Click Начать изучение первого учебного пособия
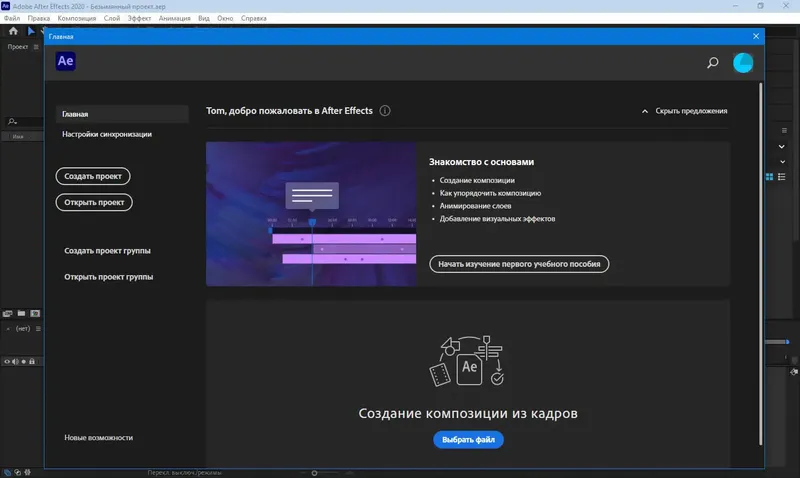Viewport: 800px width, 478px height. click(x=519, y=264)
